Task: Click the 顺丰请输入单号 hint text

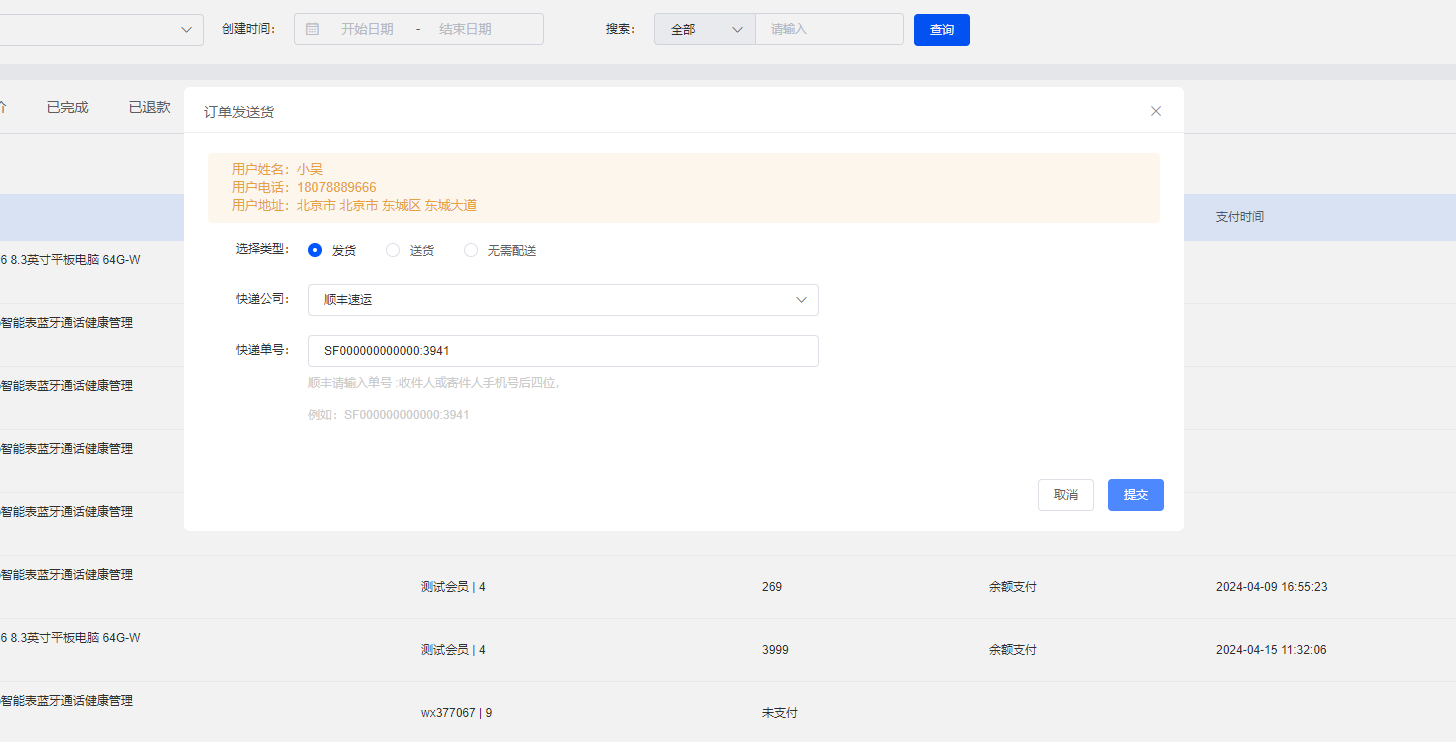Action: (435, 383)
